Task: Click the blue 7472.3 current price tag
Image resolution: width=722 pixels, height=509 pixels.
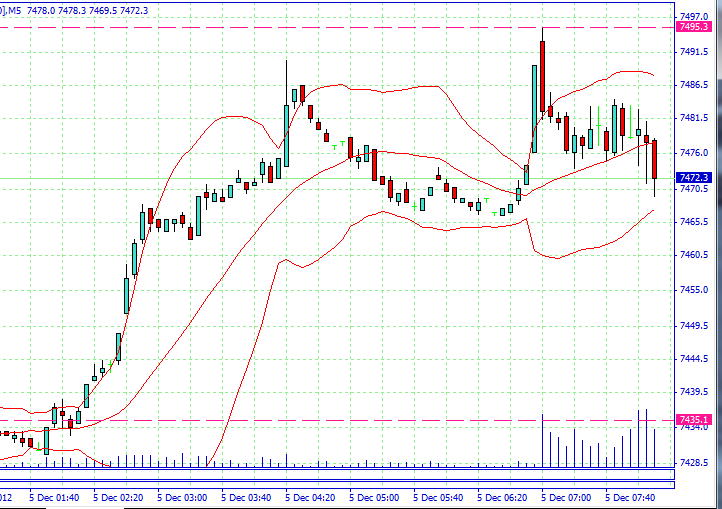Action: [693, 177]
